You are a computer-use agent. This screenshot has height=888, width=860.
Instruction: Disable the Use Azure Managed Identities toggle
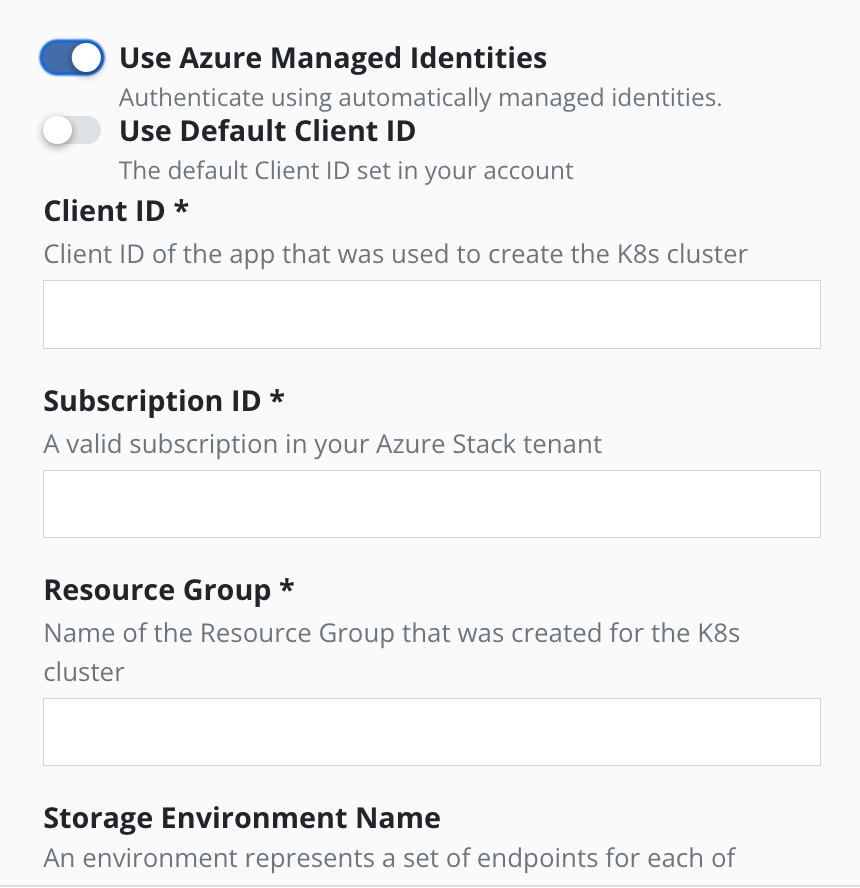72,58
